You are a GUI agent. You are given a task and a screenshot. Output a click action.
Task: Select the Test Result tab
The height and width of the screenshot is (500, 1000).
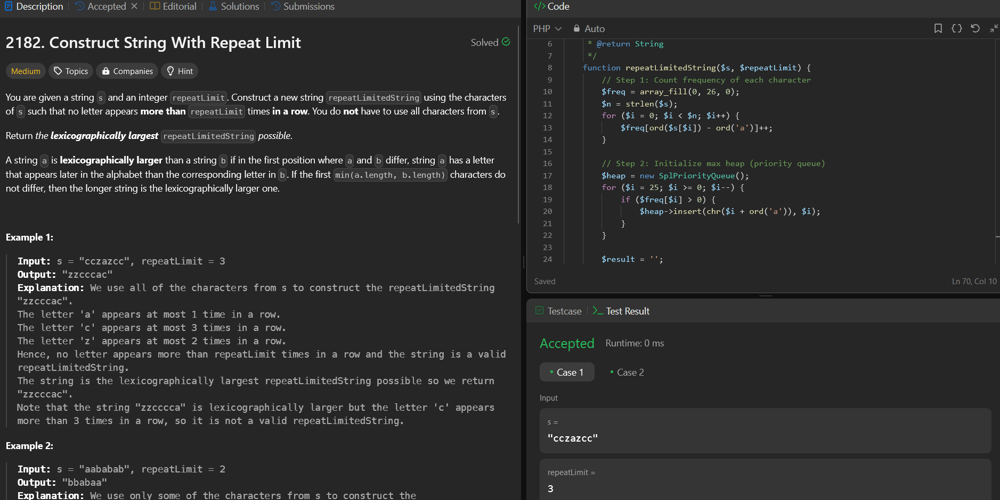tap(621, 311)
